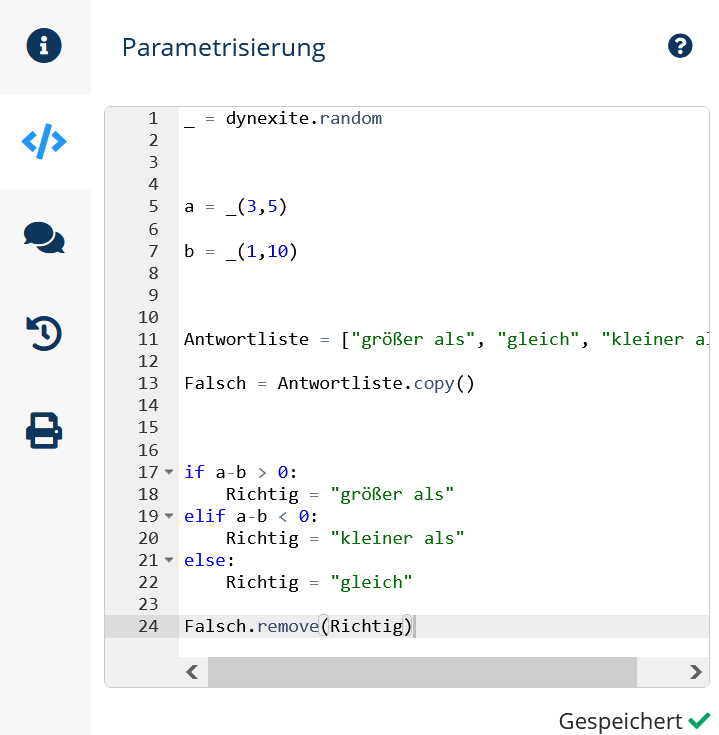Select the code parametrization sidebar icon
This screenshot has width=719, height=735.
click(x=44, y=141)
